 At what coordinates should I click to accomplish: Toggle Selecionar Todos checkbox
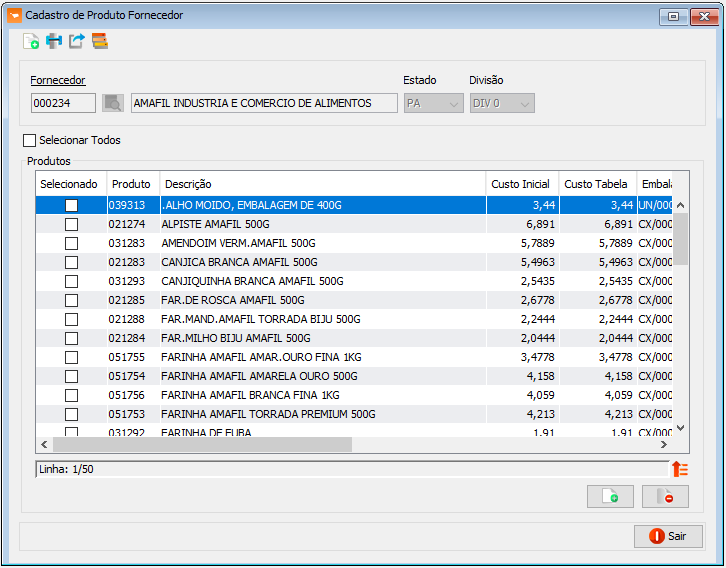coord(29,140)
